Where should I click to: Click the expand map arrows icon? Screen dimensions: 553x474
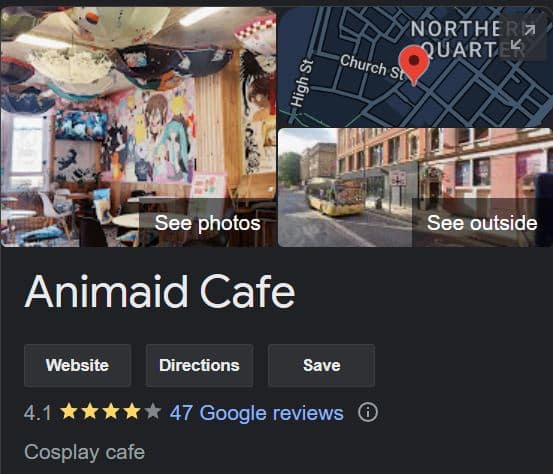click(523, 37)
